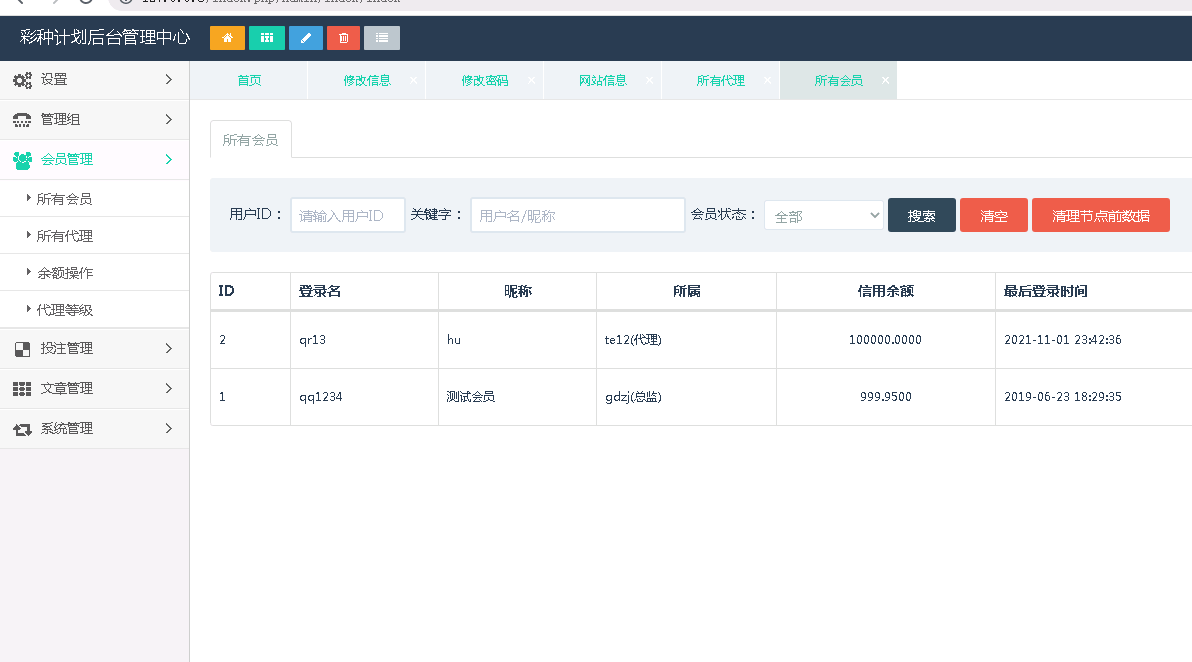This screenshot has height=662, width=1192.
Task: Click the people icon beside 会员管理
Action: click(x=21, y=159)
